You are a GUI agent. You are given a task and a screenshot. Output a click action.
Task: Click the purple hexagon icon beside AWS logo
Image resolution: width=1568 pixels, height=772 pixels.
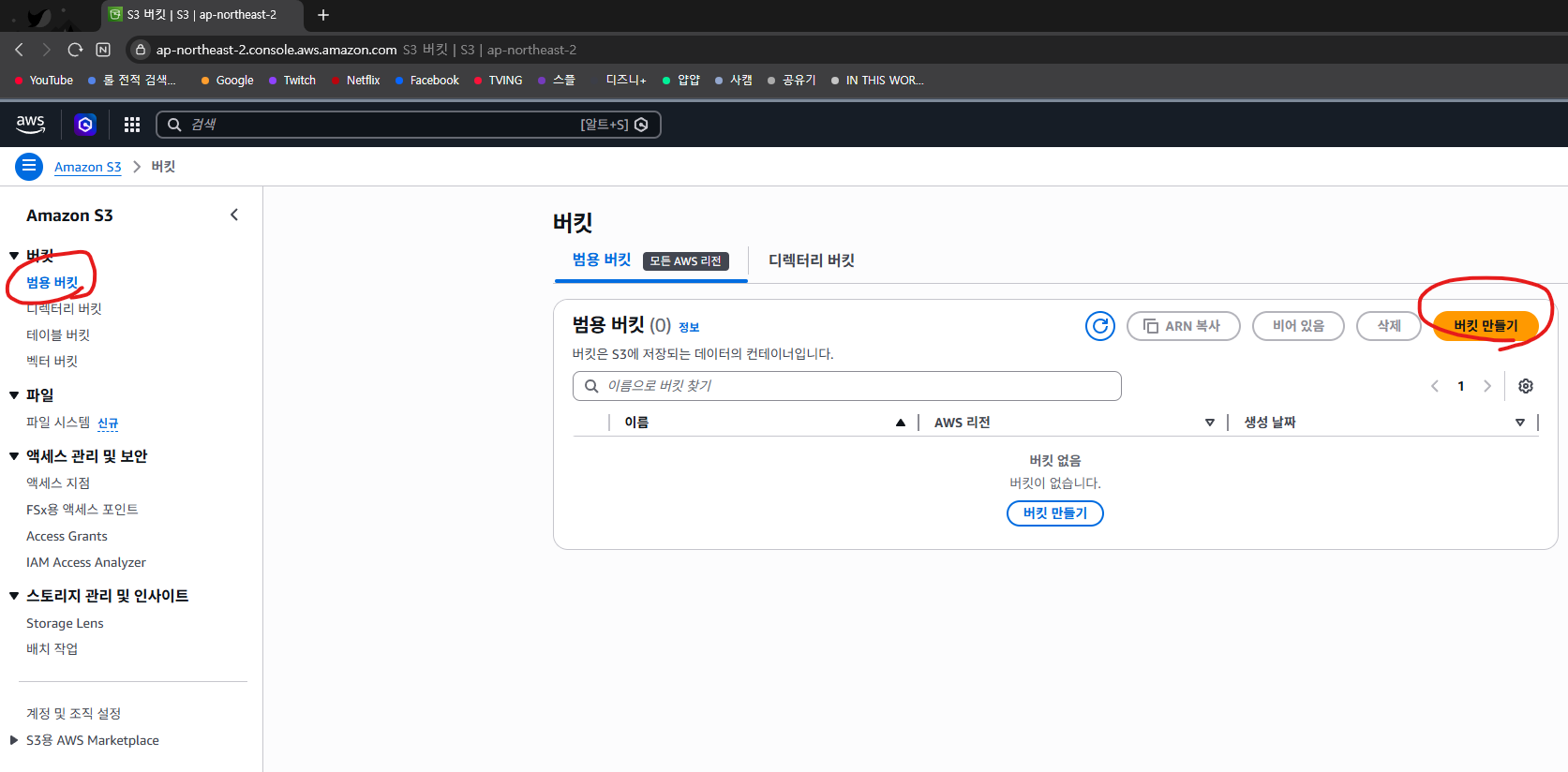(85, 124)
